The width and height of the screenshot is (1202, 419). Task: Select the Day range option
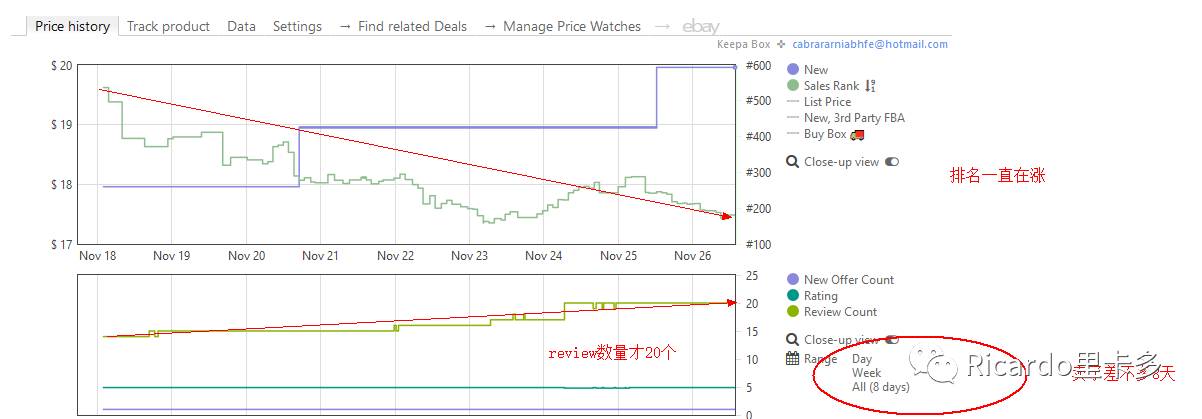(x=862, y=359)
